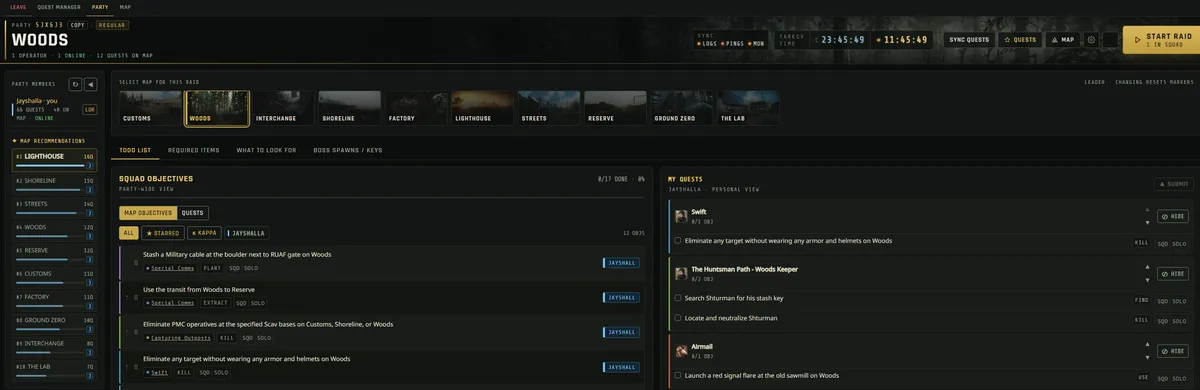Hide the Airmail quest

(1173, 351)
